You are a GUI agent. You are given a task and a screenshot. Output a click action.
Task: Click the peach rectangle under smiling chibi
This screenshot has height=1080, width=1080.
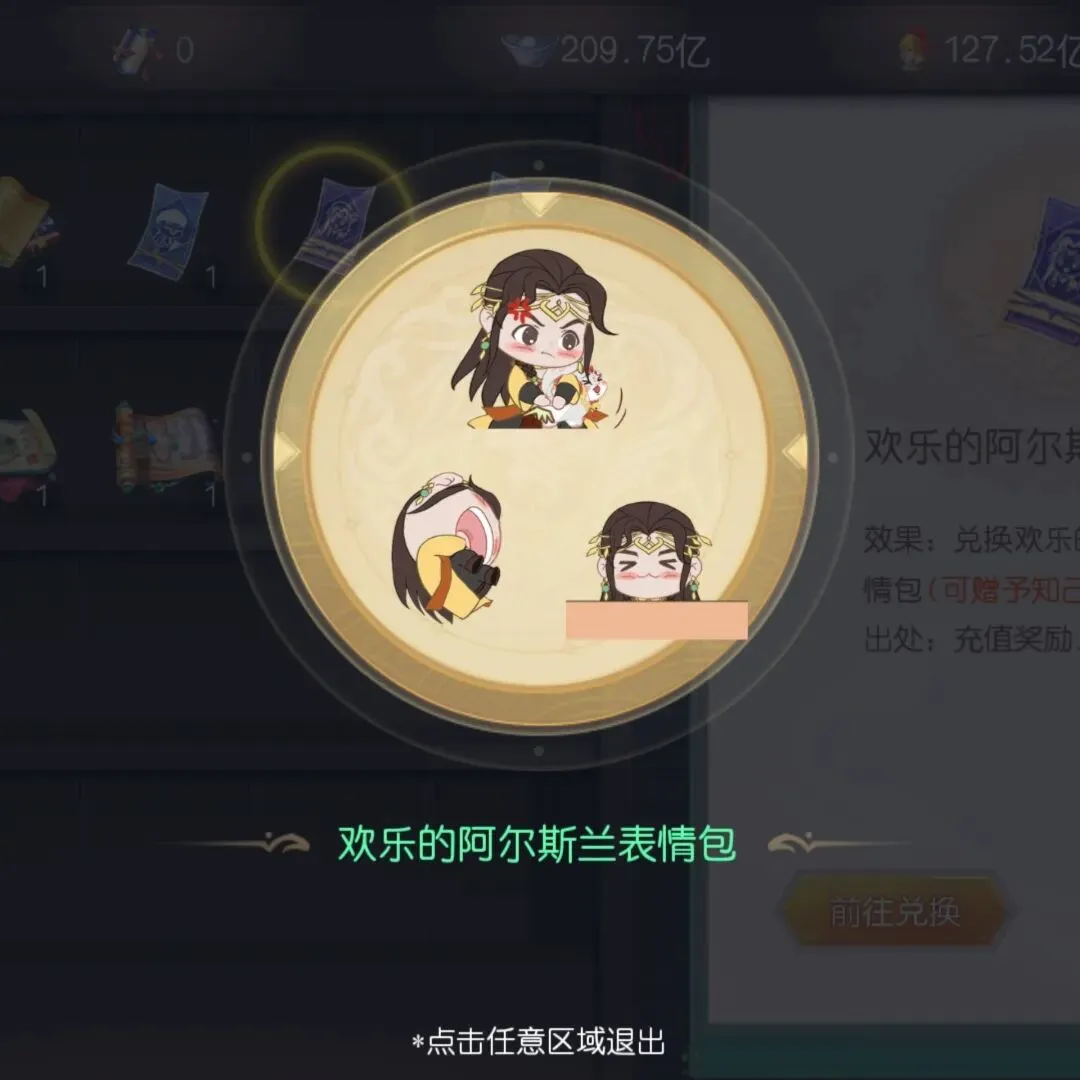point(656,620)
